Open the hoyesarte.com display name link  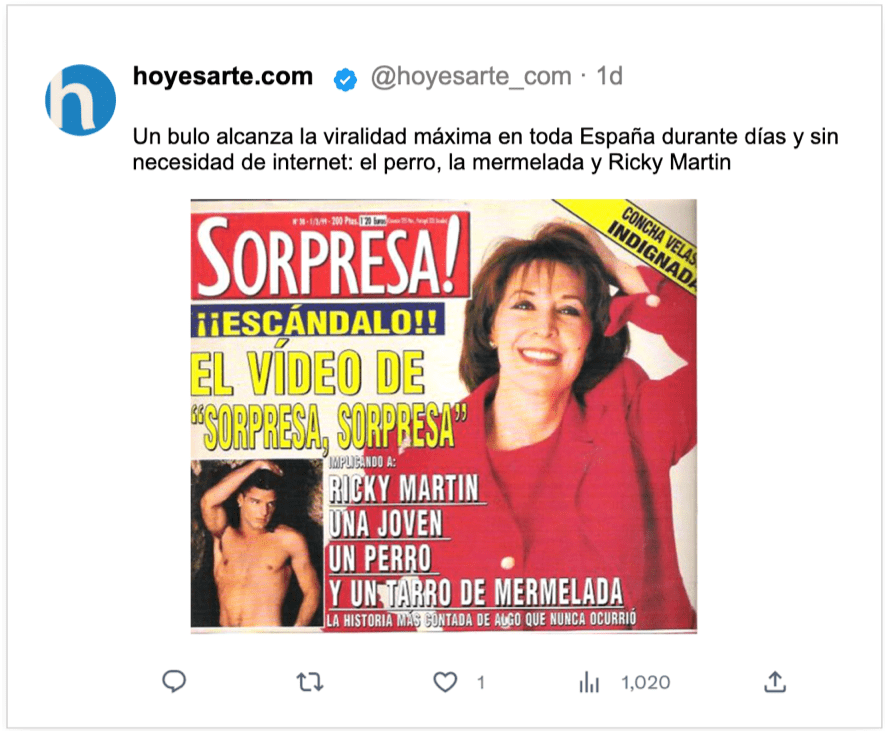(x=222, y=76)
